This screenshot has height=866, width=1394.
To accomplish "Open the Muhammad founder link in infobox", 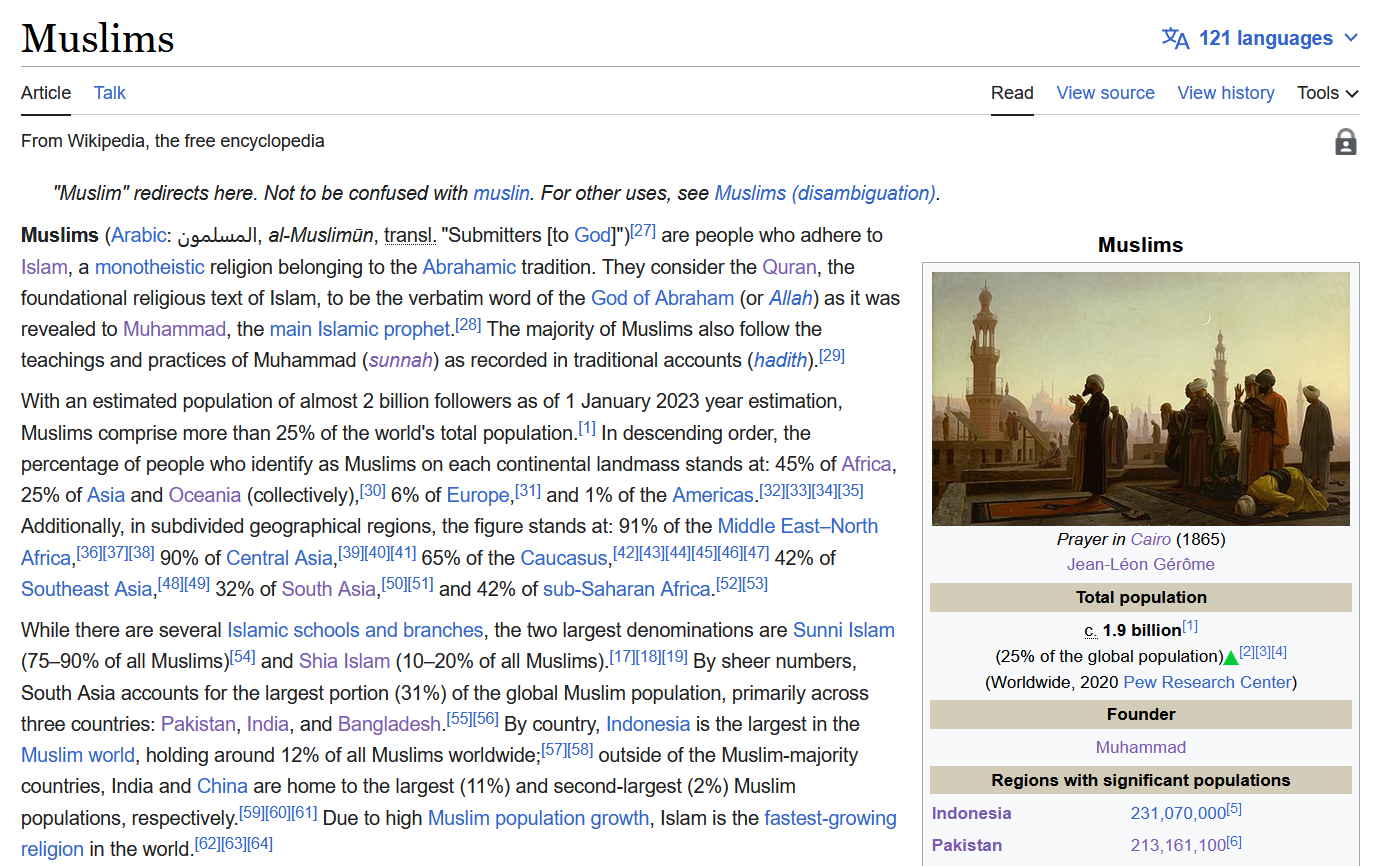I will tap(1141, 747).
